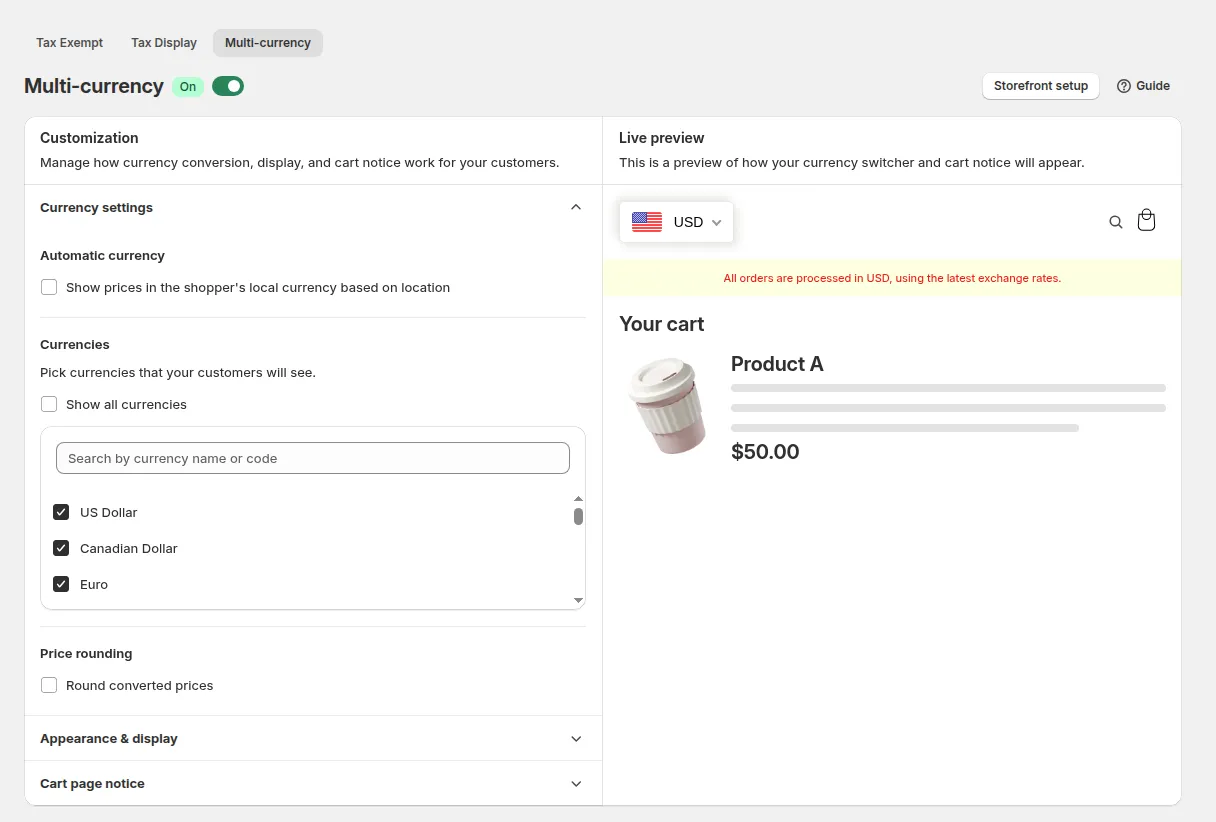Uncheck the Canadian Dollar currency
1216x822 pixels.
point(61,548)
